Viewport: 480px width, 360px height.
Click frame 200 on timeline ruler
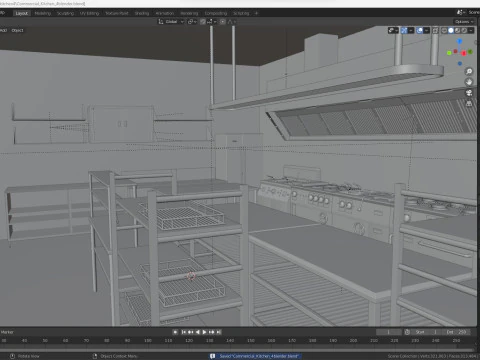(x=353, y=341)
